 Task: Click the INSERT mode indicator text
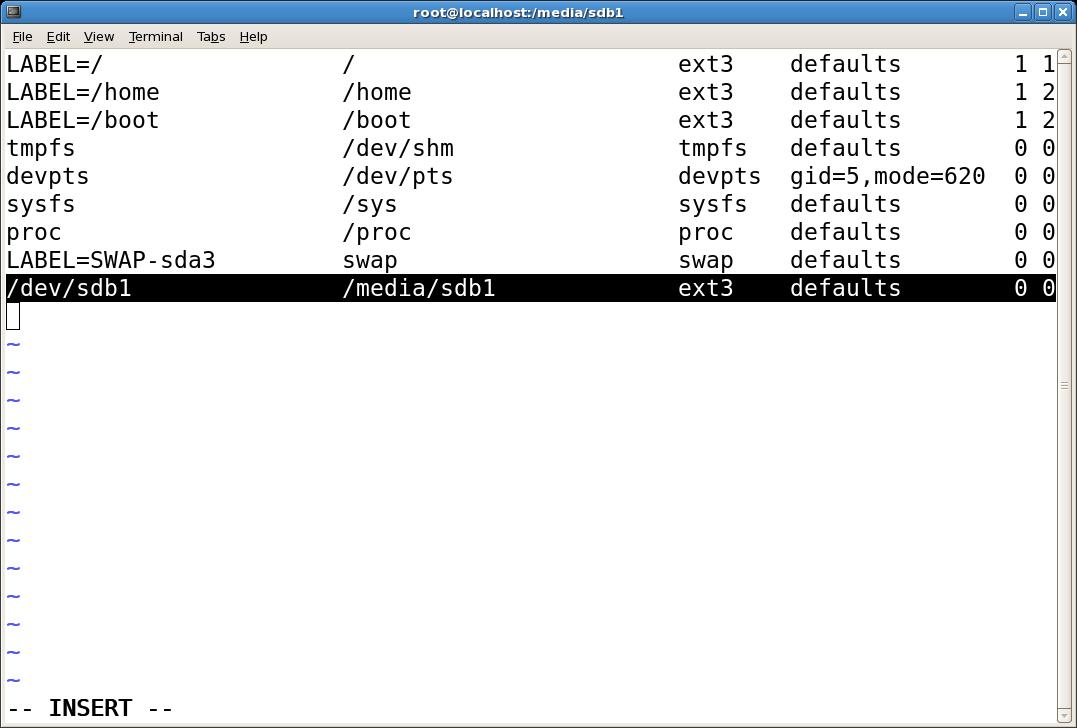pos(88,707)
